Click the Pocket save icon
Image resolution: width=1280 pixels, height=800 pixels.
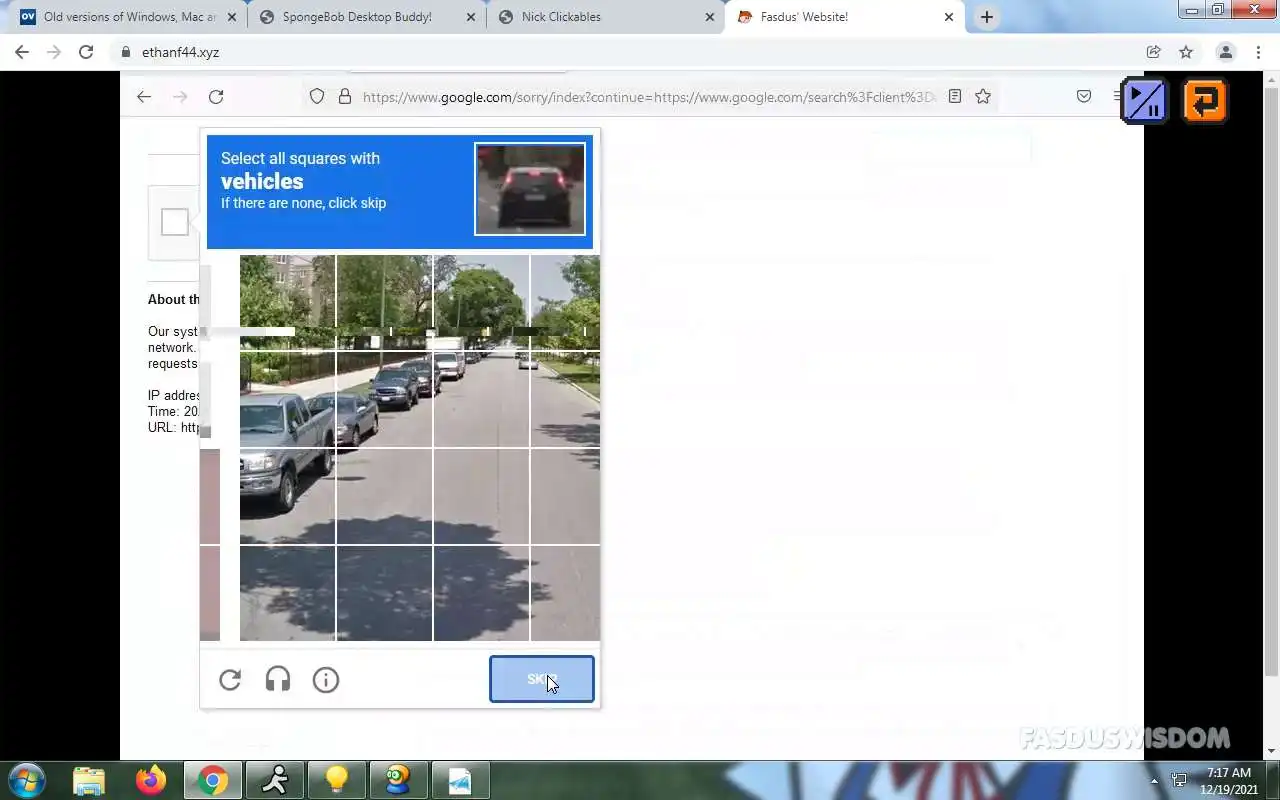1084,97
